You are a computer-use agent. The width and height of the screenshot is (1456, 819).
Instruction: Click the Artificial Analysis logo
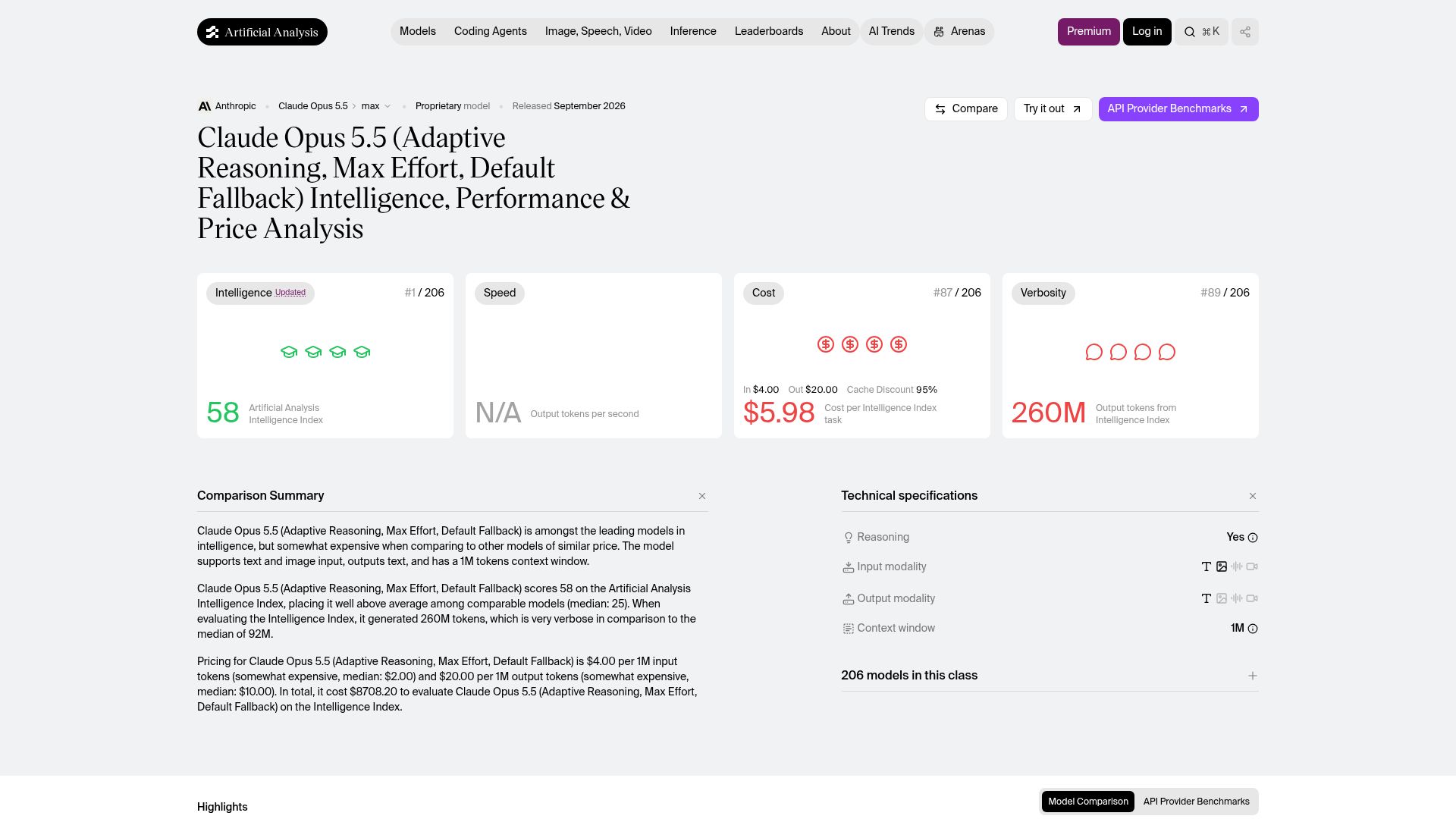point(262,32)
